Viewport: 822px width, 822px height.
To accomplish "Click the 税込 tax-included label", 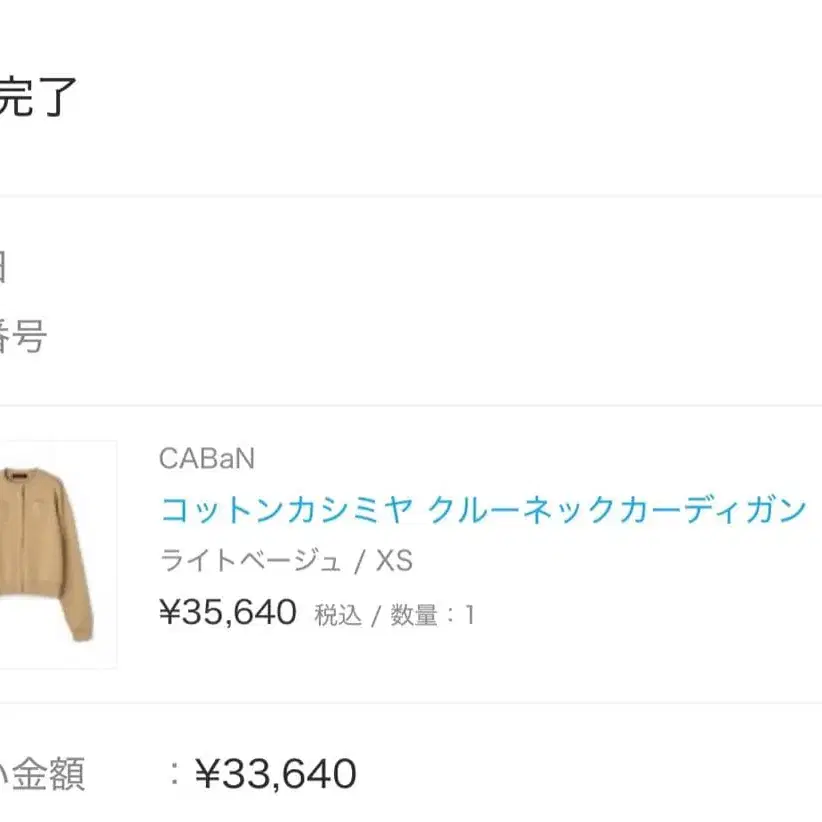I will click(338, 615).
